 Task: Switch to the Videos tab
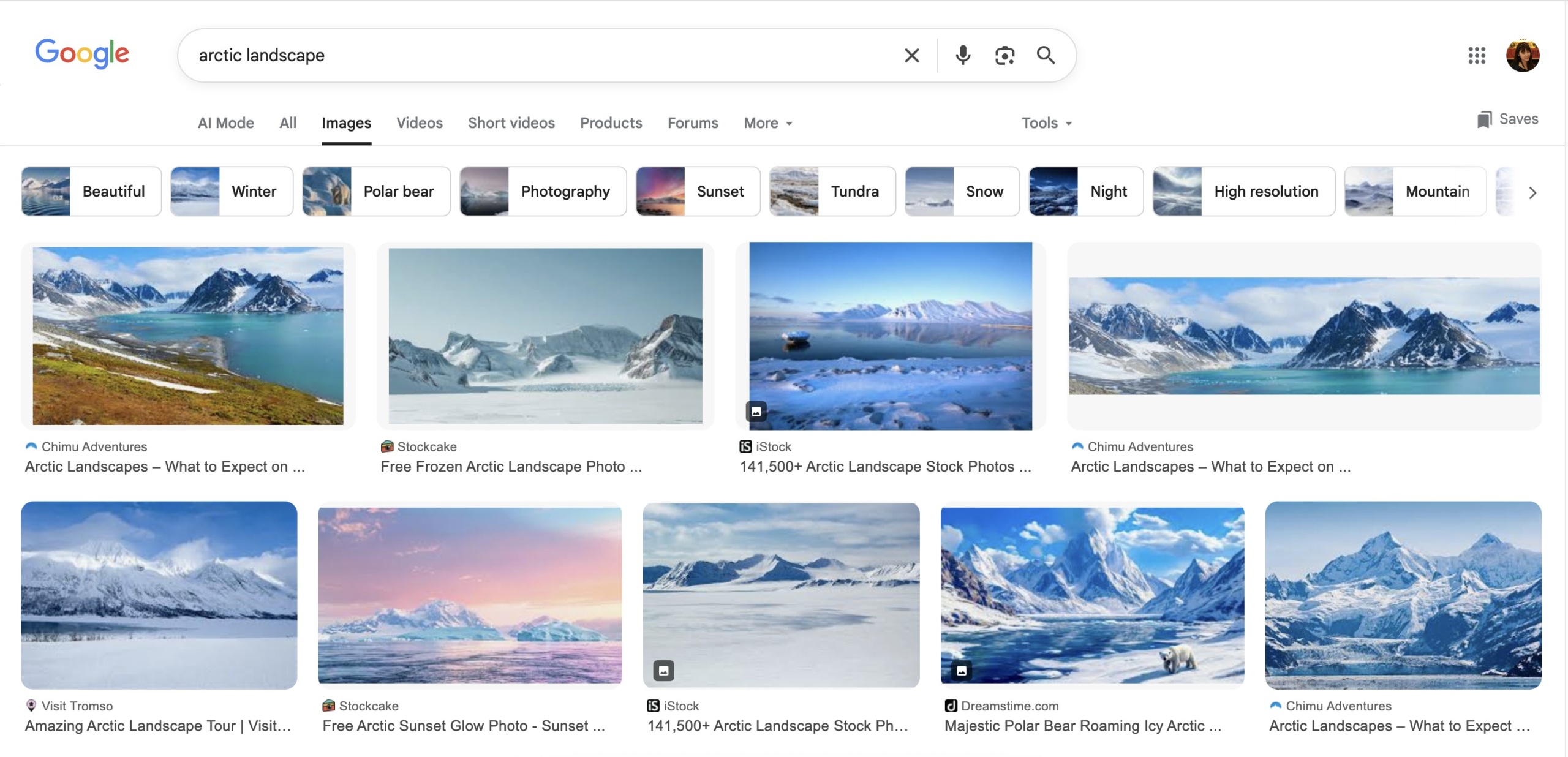(419, 123)
